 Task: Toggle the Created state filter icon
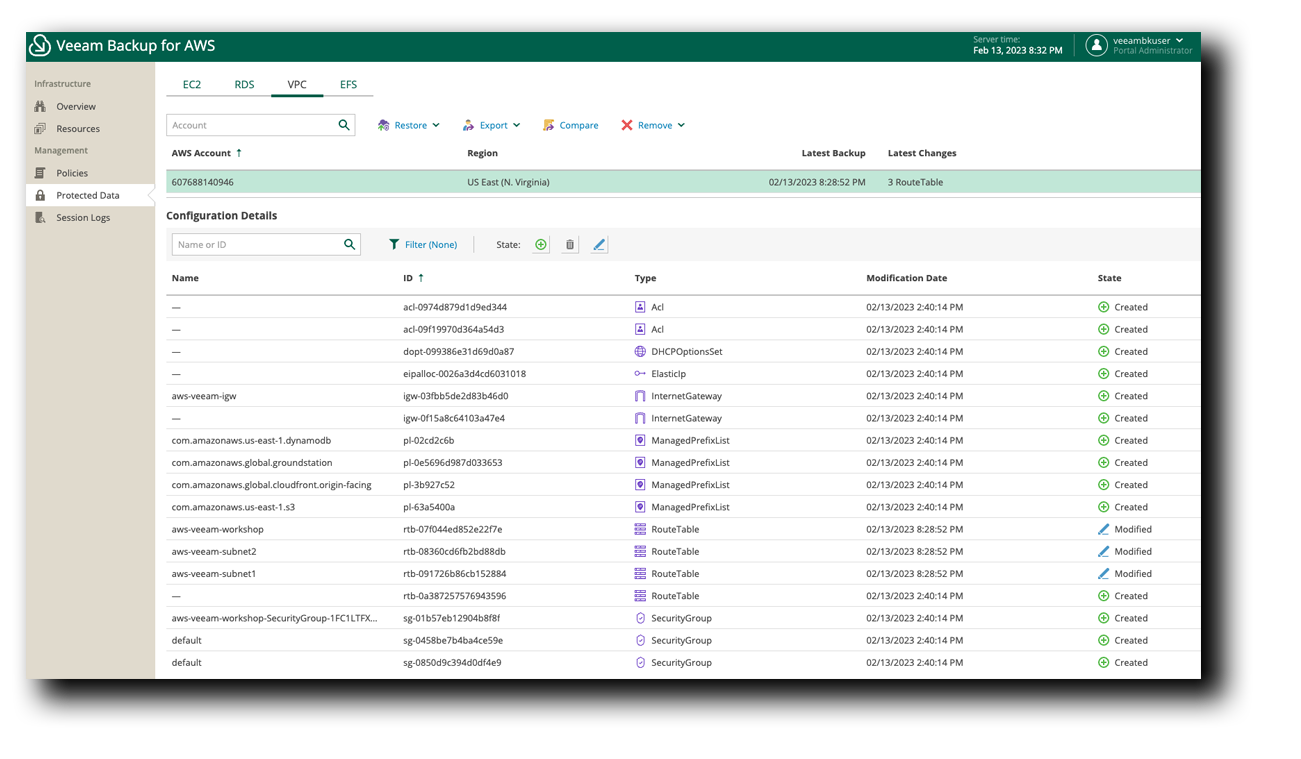click(541, 244)
